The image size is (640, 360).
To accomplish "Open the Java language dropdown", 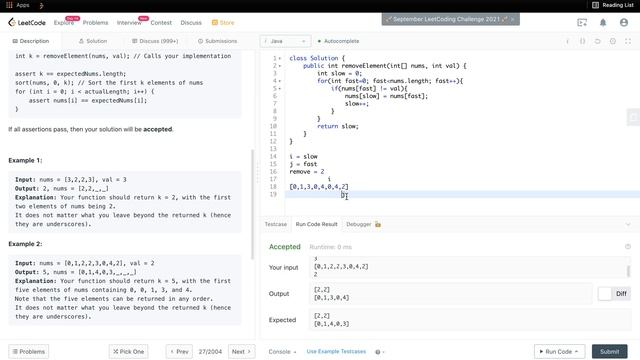I will click(x=285, y=41).
